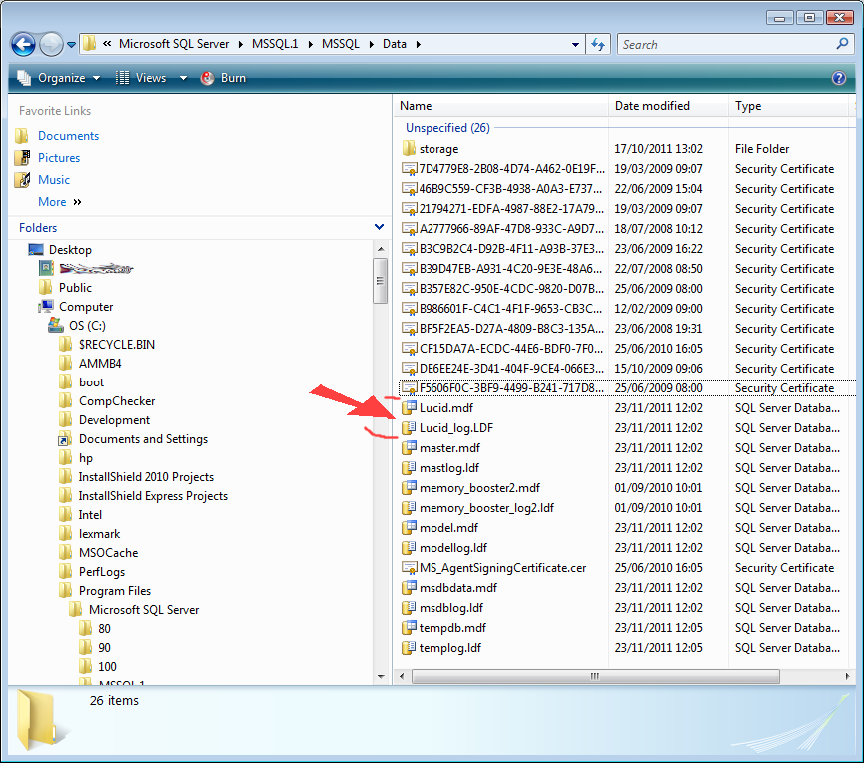This screenshot has height=763, width=864.
Task: Select Microsoft SQL Server in folder tree
Action: pyautogui.click(x=144, y=609)
